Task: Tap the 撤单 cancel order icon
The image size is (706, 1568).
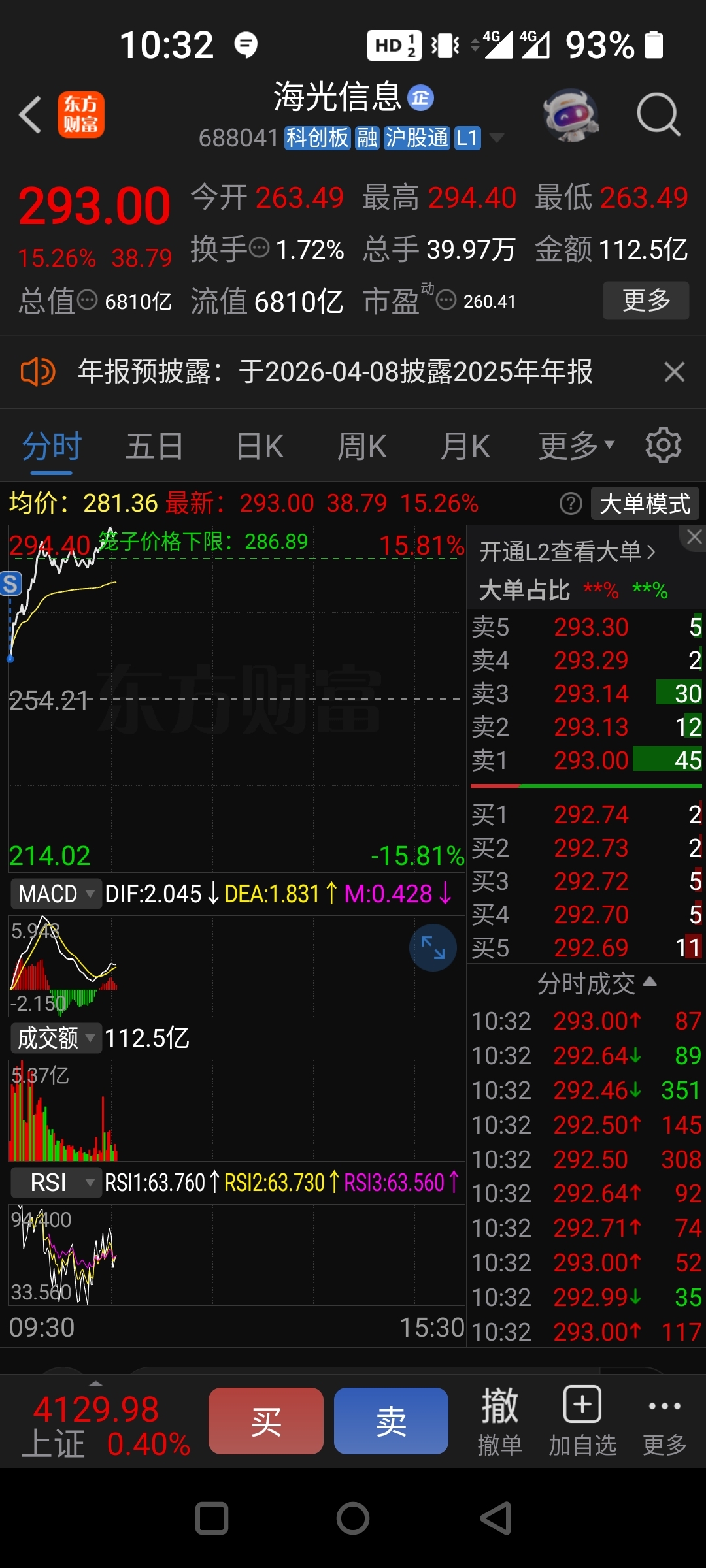Action: pos(499,1422)
